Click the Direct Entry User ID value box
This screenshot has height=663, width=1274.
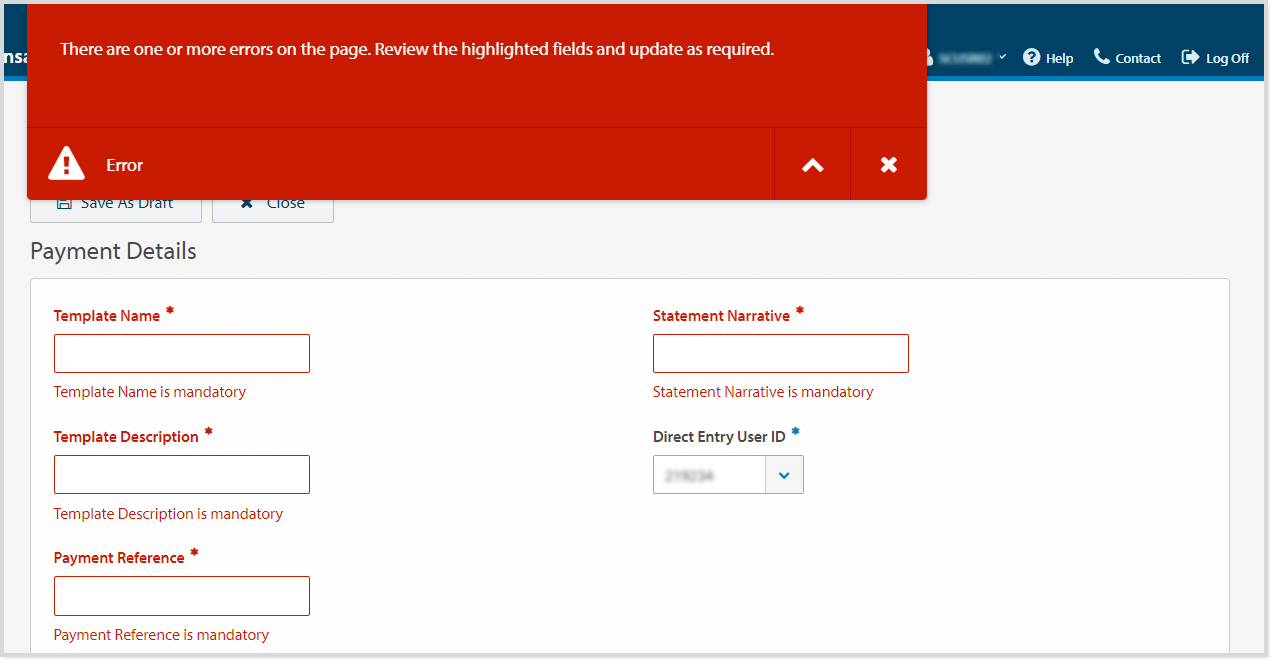(709, 475)
